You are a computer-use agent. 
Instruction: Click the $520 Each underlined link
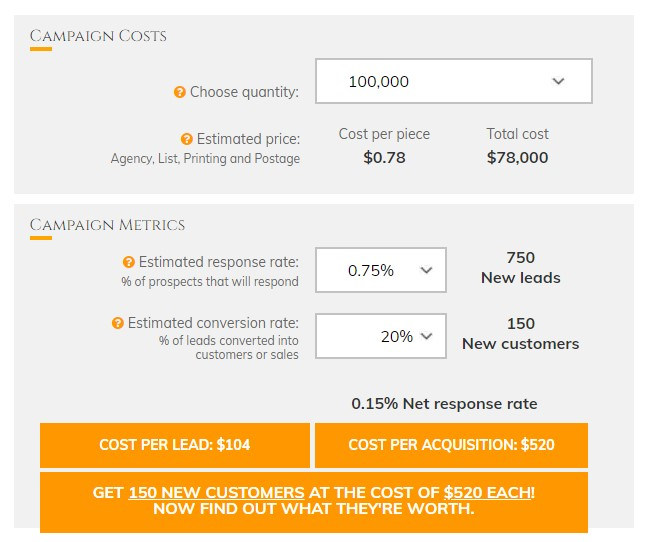[x=487, y=493]
